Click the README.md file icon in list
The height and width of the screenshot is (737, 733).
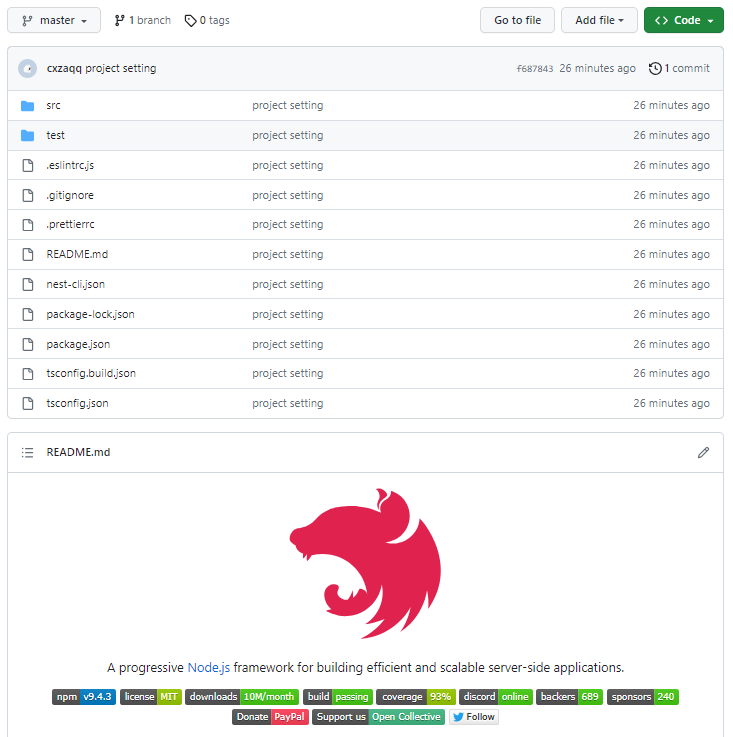click(x=28, y=255)
